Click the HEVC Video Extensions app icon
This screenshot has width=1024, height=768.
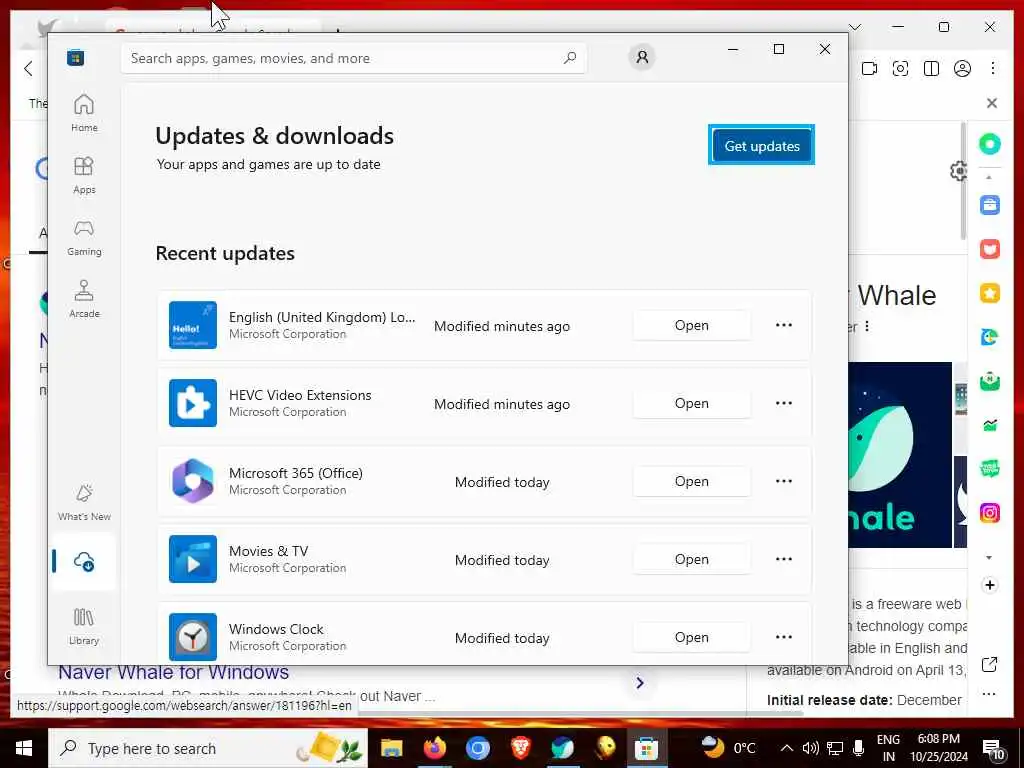193,403
